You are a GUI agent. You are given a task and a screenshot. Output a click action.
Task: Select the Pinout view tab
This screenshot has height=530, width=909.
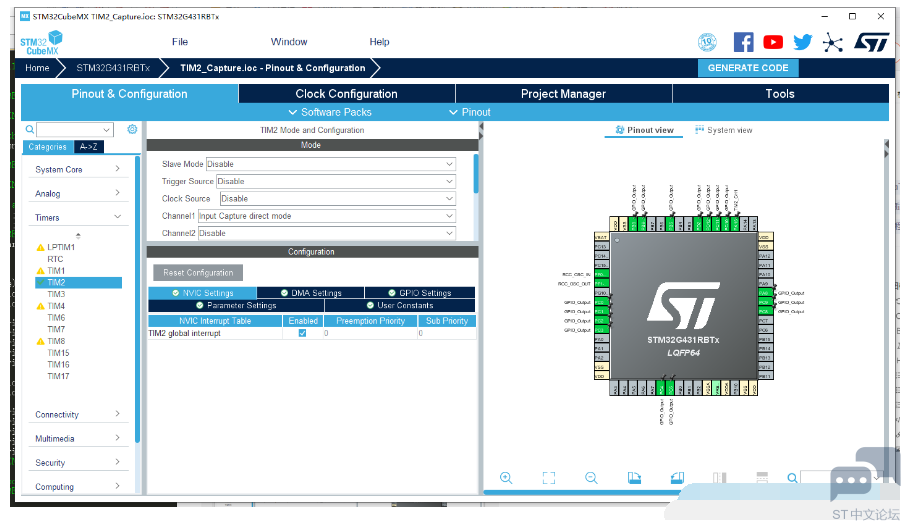click(x=643, y=130)
